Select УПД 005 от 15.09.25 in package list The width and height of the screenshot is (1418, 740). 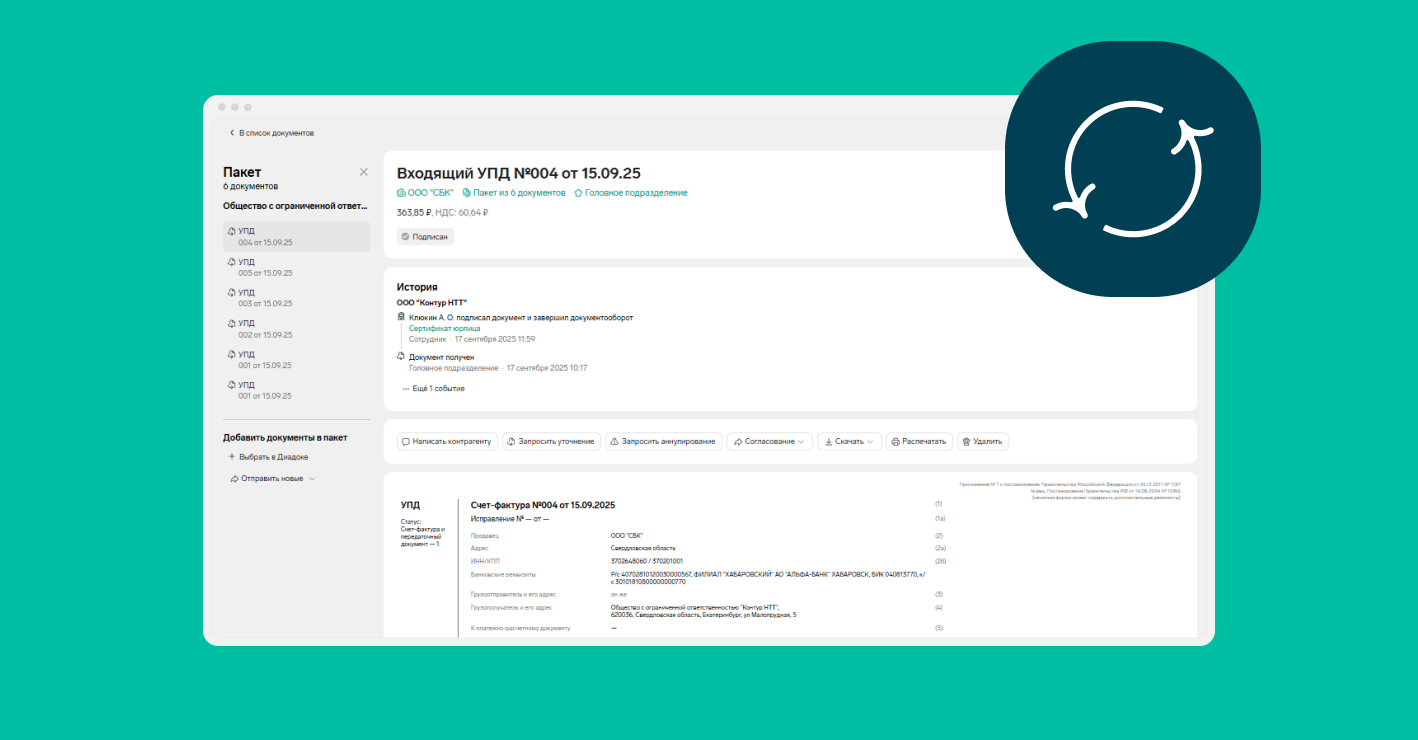(x=264, y=267)
